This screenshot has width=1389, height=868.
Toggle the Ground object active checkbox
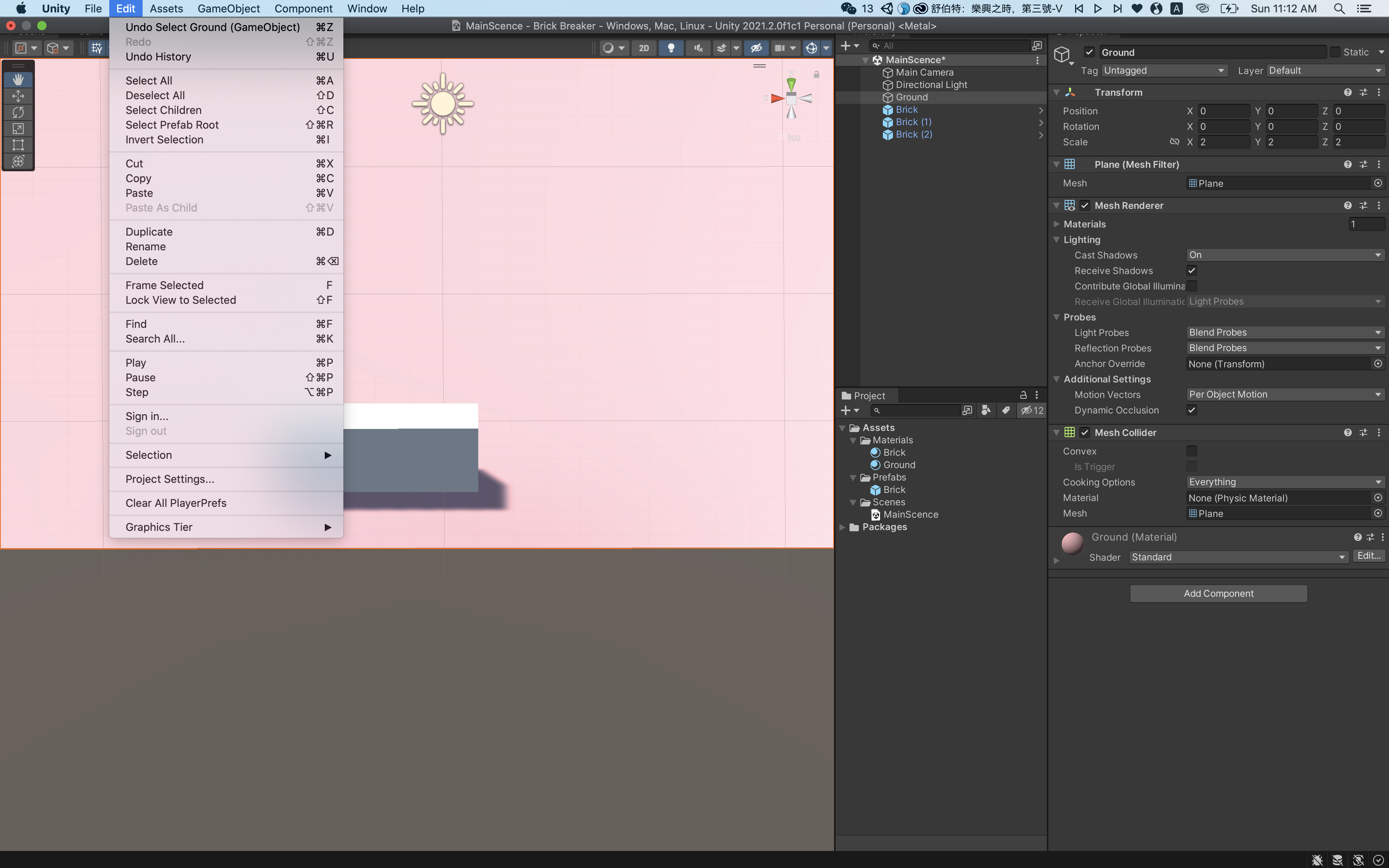click(1089, 52)
